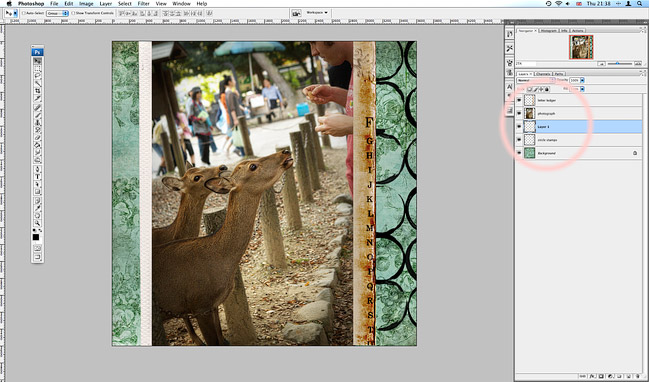
Task: Open the Navigator panel options menu
Action: (x=643, y=30)
